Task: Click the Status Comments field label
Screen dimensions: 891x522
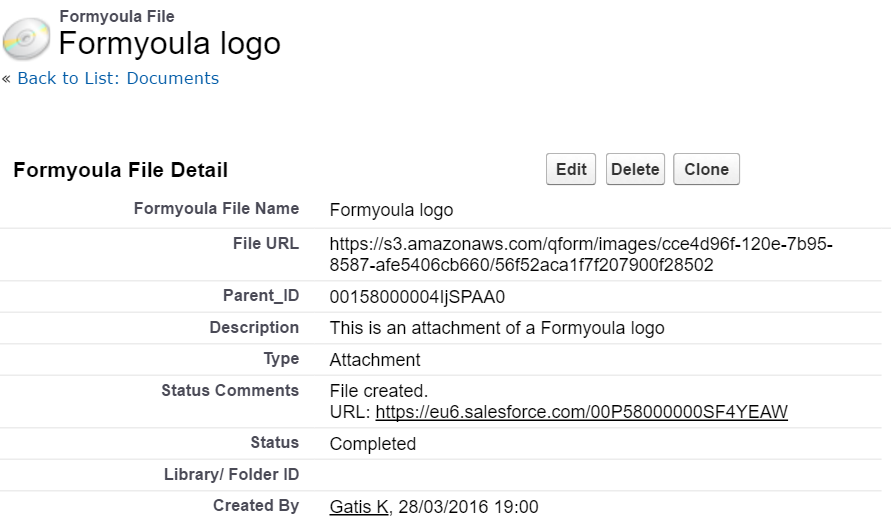Action: (x=230, y=390)
